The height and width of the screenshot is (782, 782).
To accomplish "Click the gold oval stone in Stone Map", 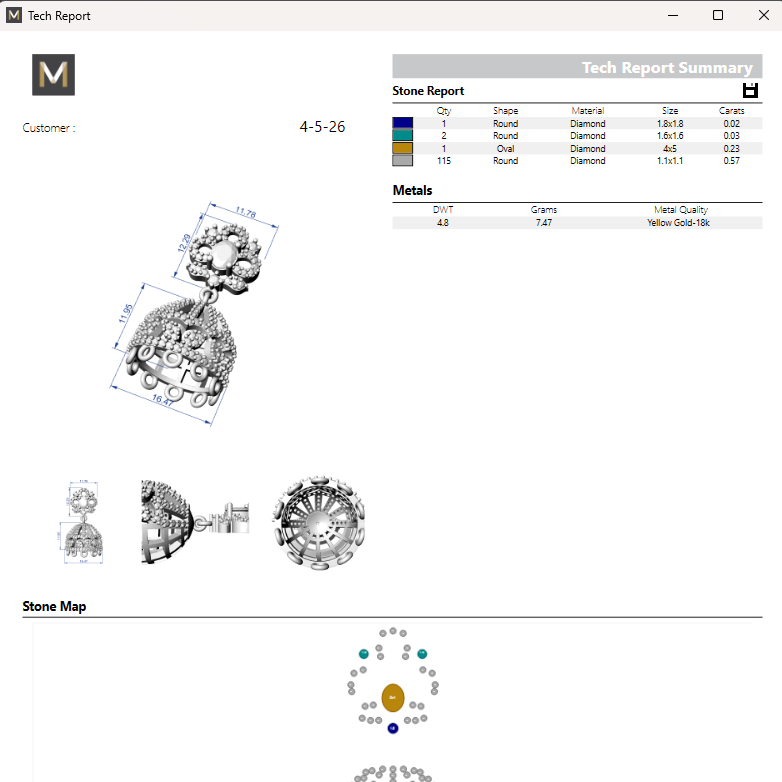I will pyautogui.click(x=392, y=698).
